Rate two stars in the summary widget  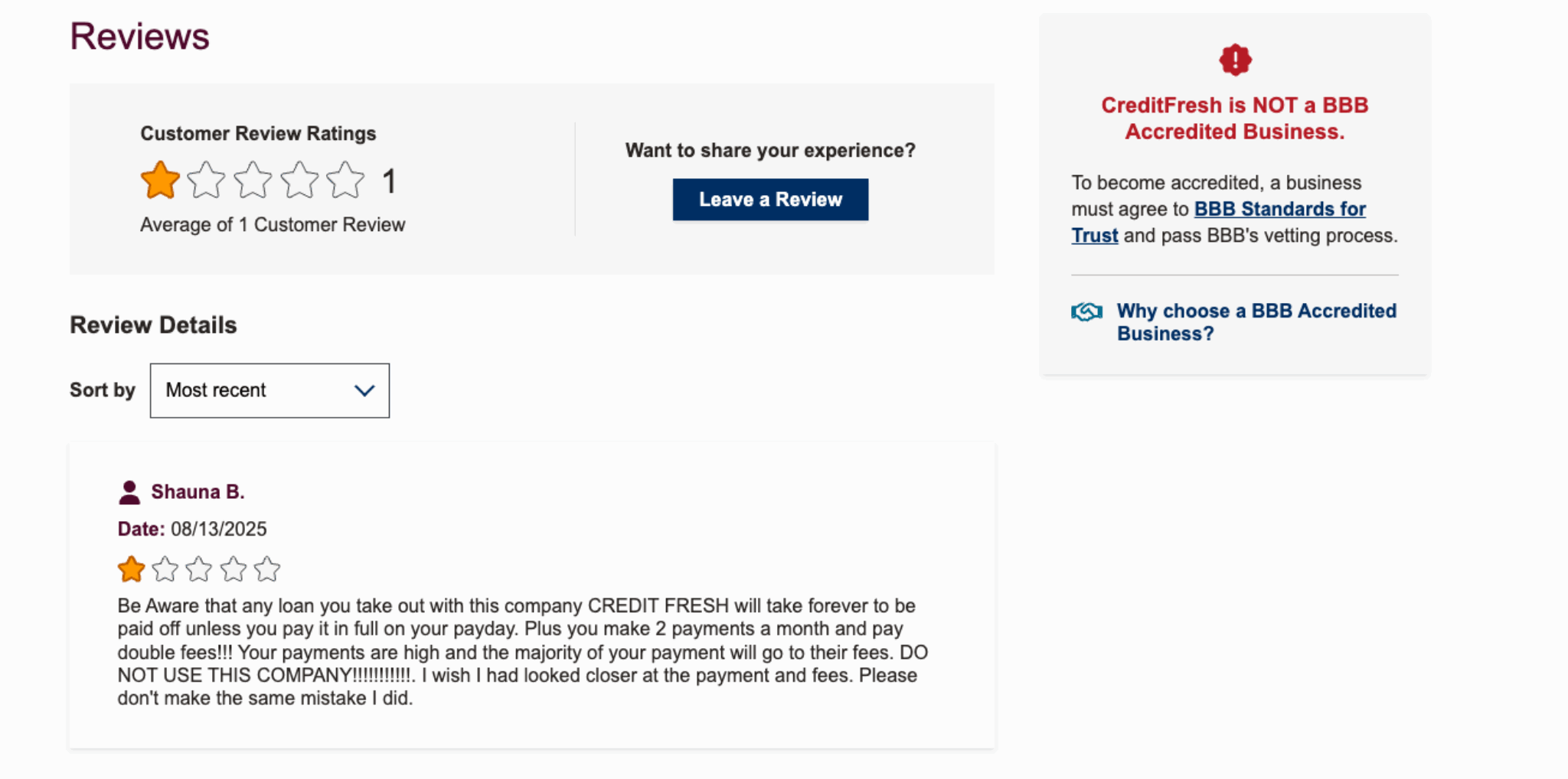206,180
